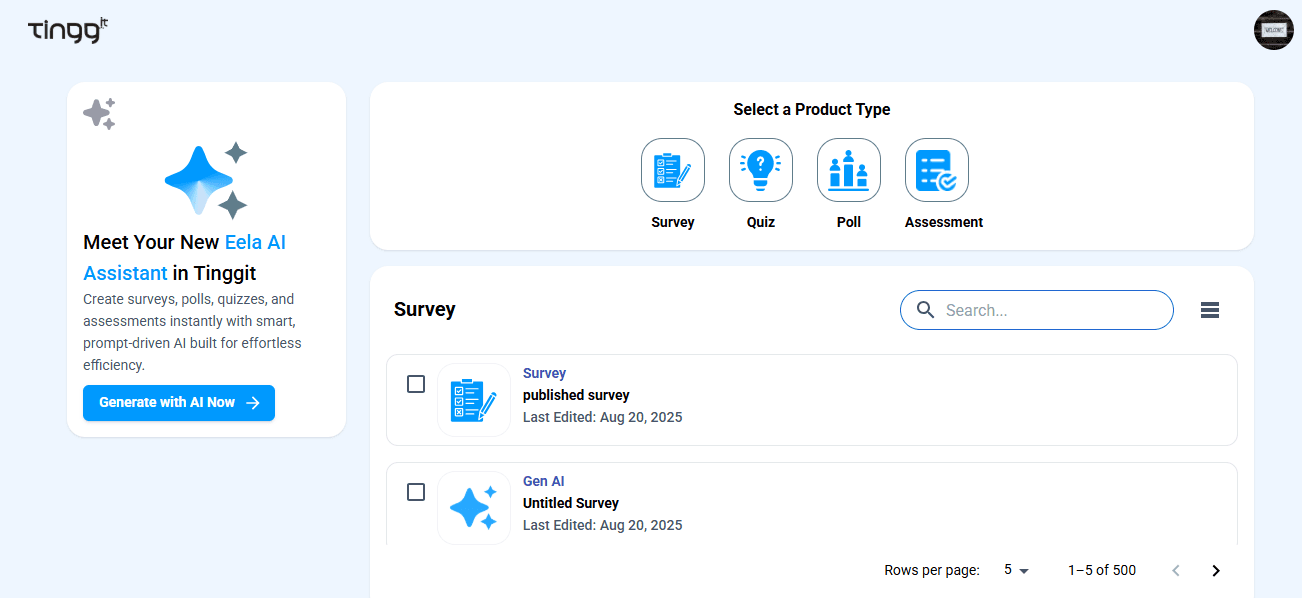The image size is (1302, 598).
Task: Go to the next page of surveys
Action: pyautogui.click(x=1215, y=570)
